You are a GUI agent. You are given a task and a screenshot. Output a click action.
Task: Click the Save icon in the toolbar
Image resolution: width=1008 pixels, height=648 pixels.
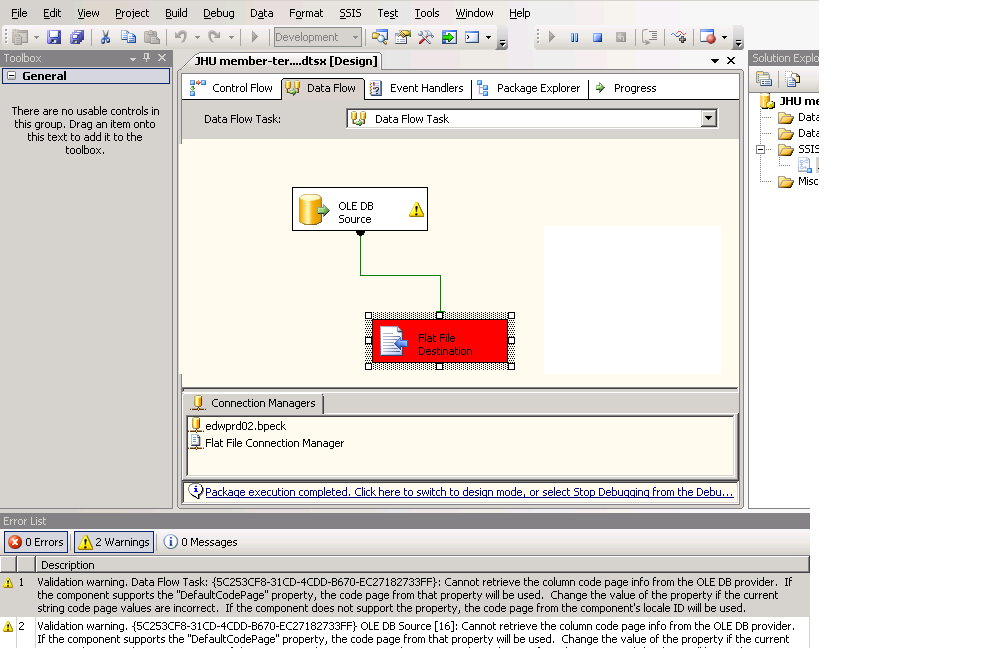click(54, 37)
